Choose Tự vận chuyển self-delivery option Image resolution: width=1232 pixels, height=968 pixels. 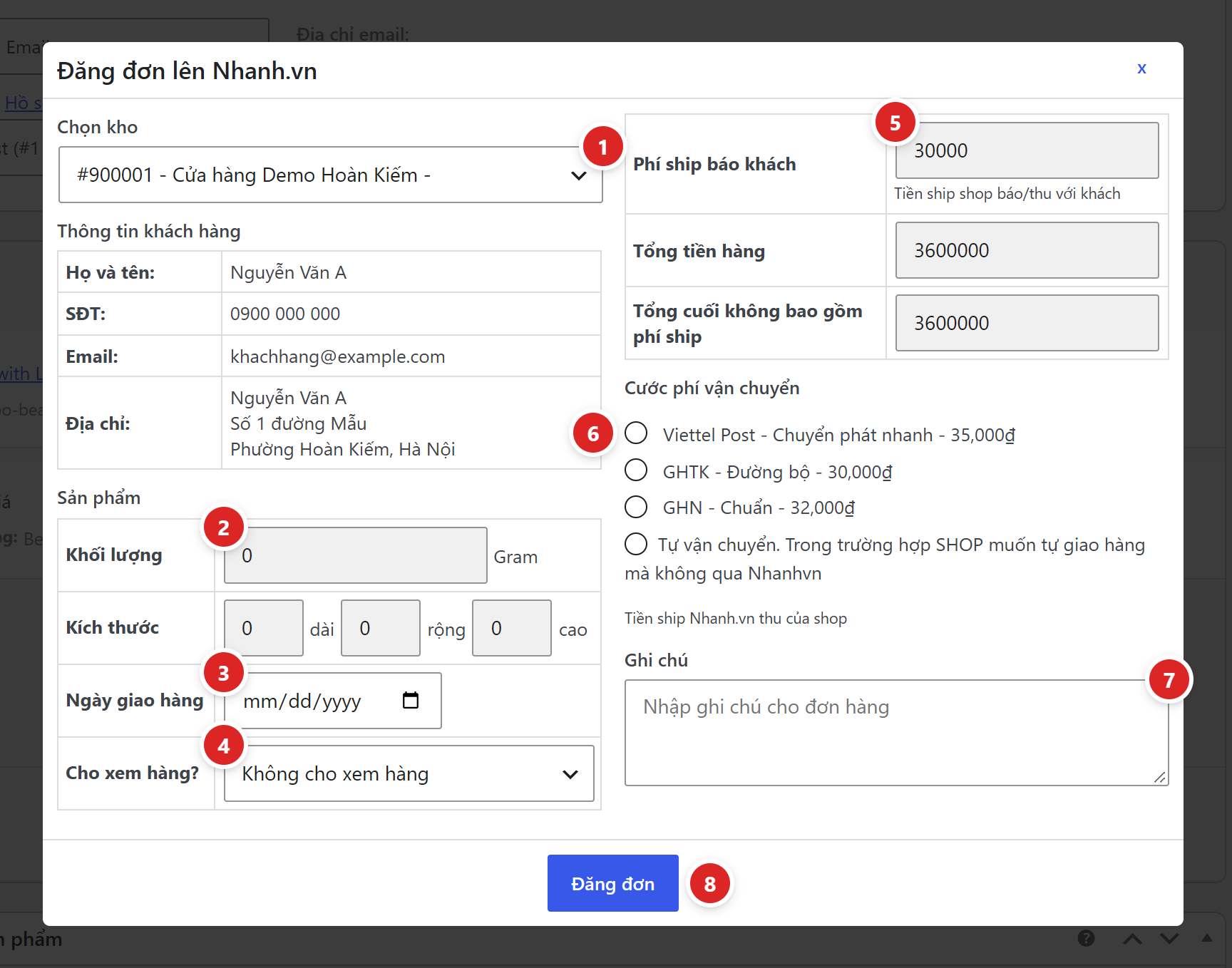pos(636,544)
